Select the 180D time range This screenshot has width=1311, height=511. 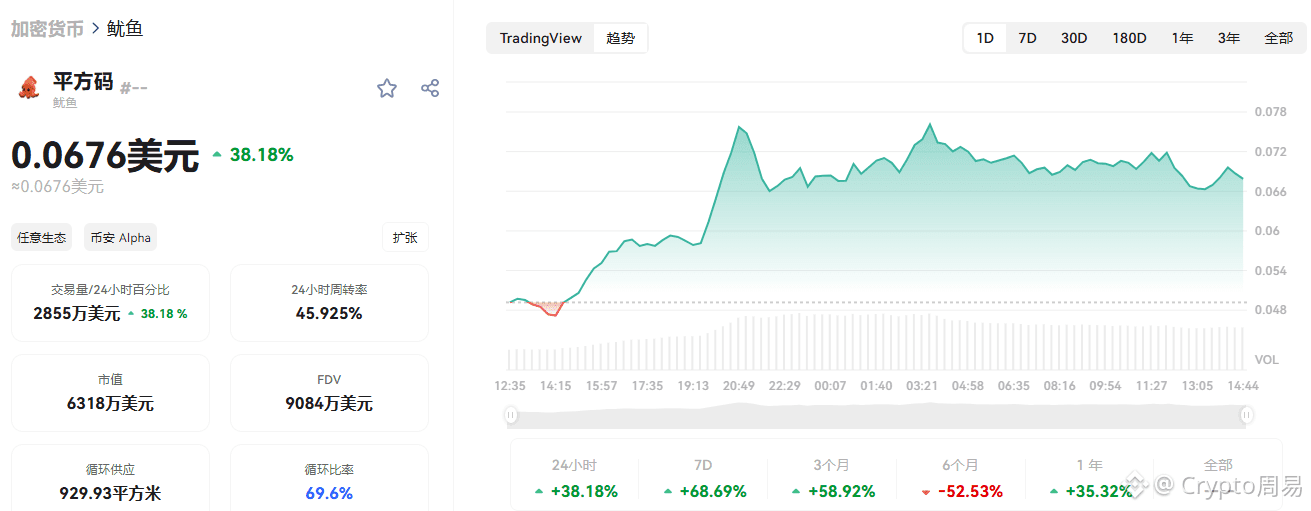1129,38
